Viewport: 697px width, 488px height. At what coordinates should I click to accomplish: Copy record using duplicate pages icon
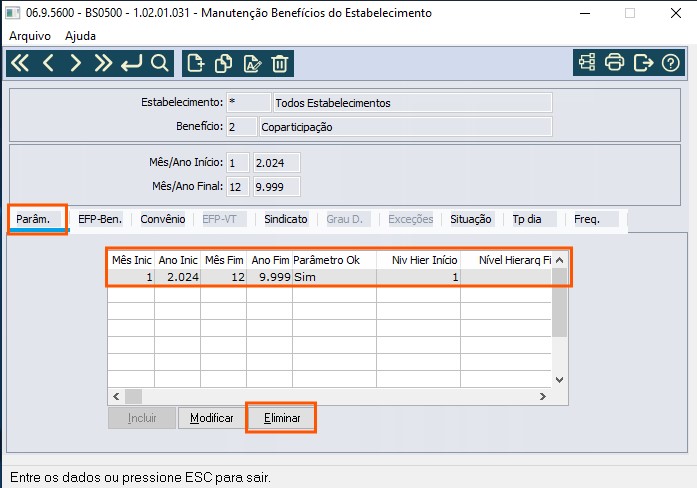coord(224,64)
